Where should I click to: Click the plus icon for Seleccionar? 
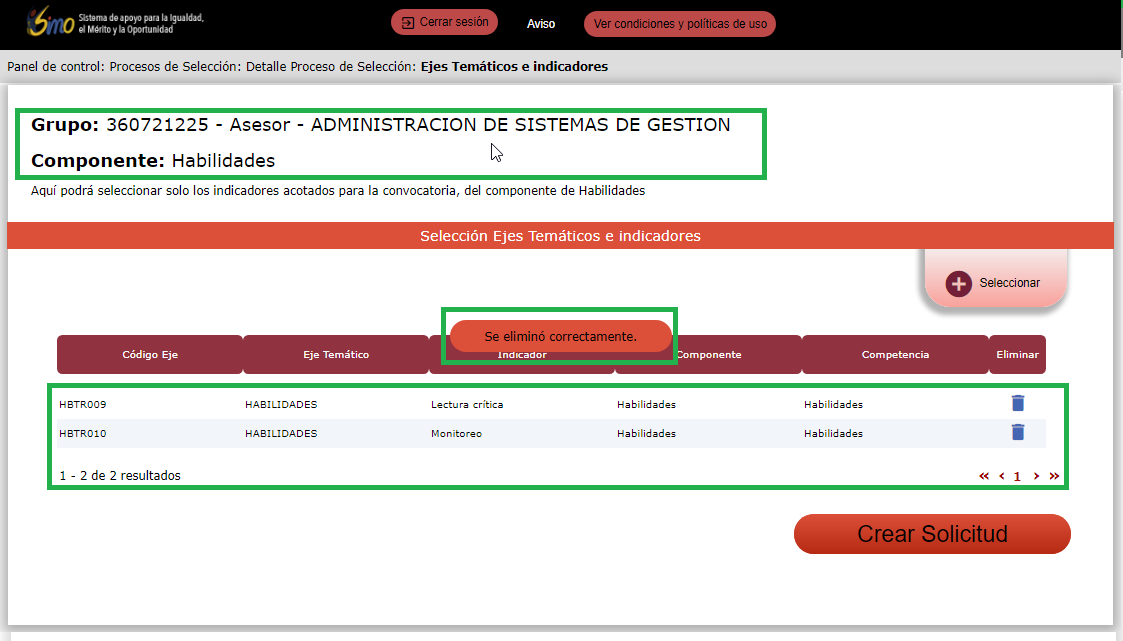(959, 284)
